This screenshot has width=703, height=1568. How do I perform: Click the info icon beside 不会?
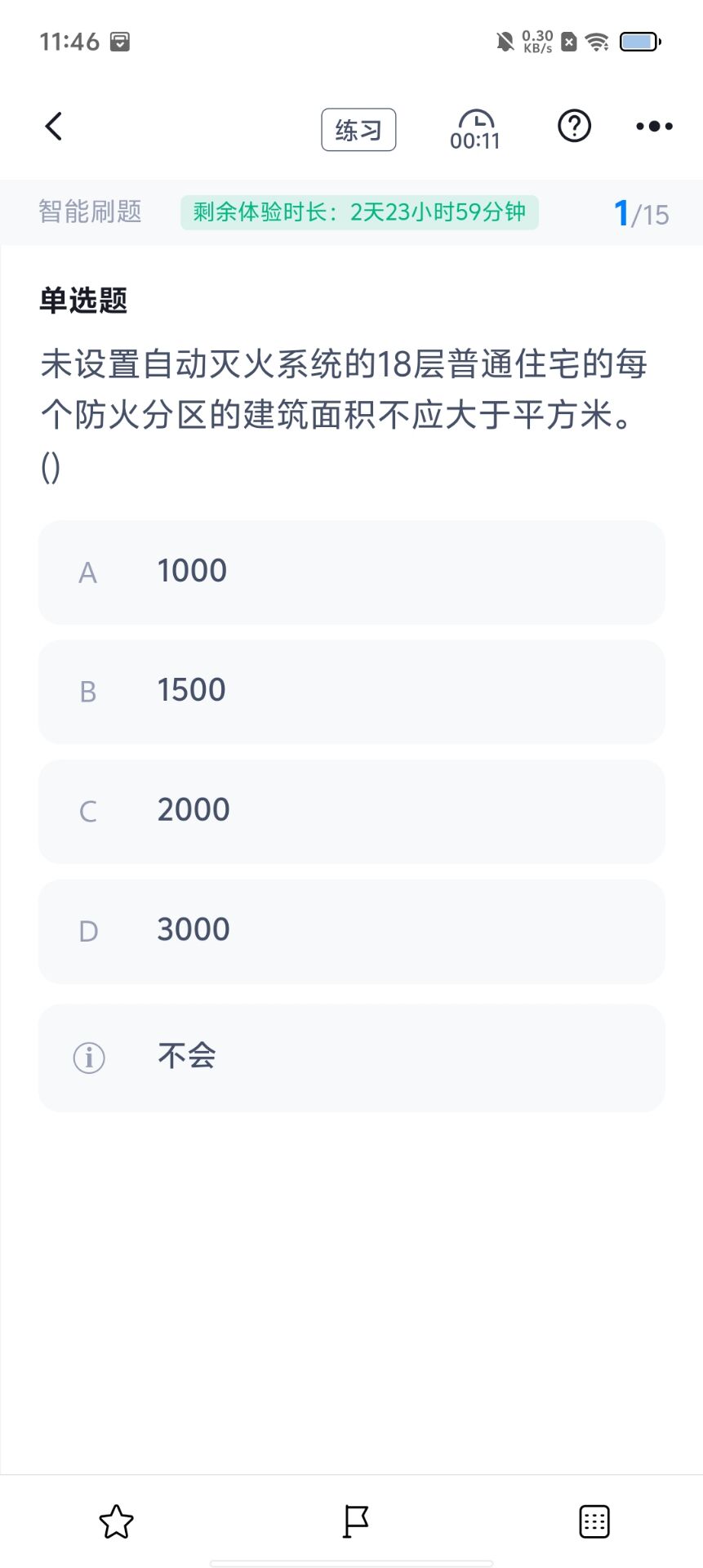coord(89,1058)
